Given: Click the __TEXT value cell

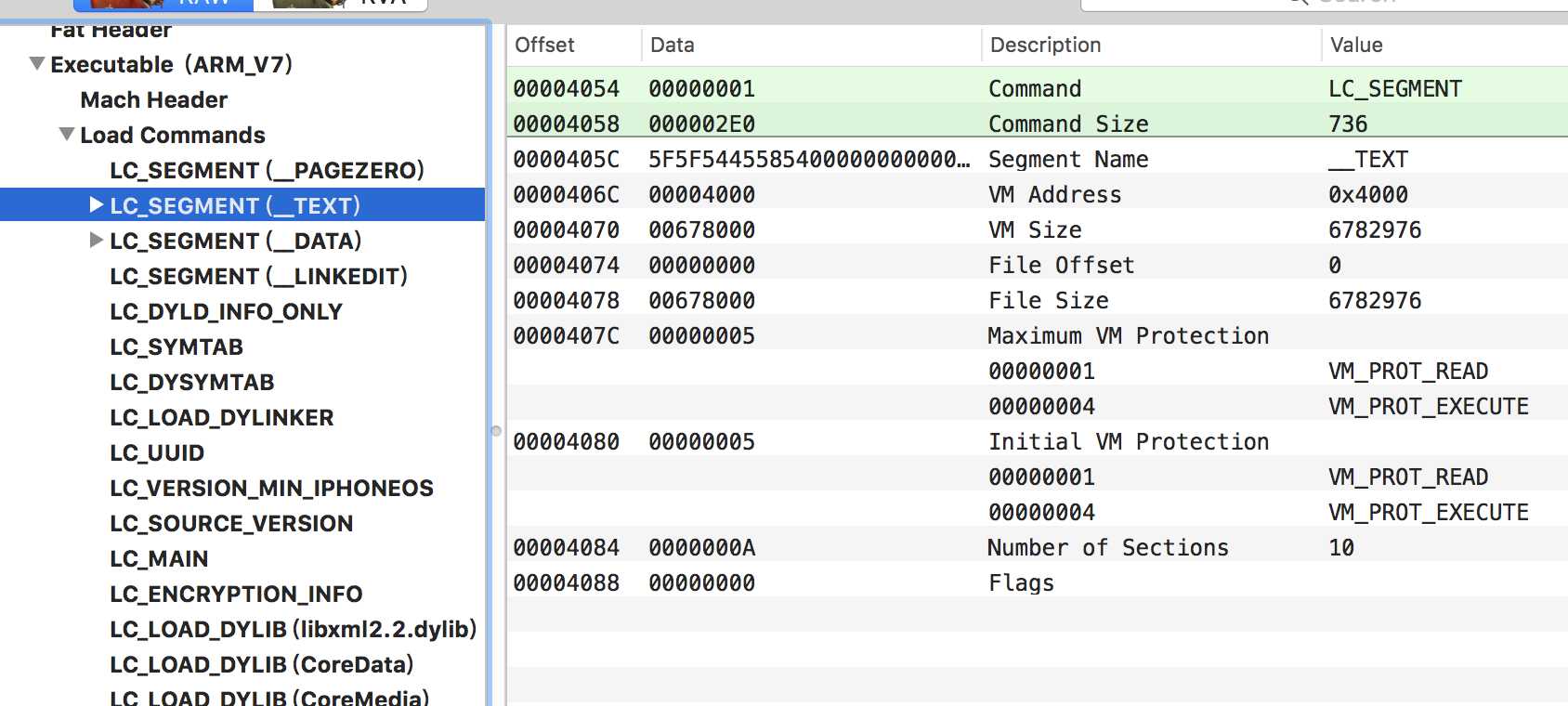Looking at the screenshot, I should click(x=1367, y=159).
